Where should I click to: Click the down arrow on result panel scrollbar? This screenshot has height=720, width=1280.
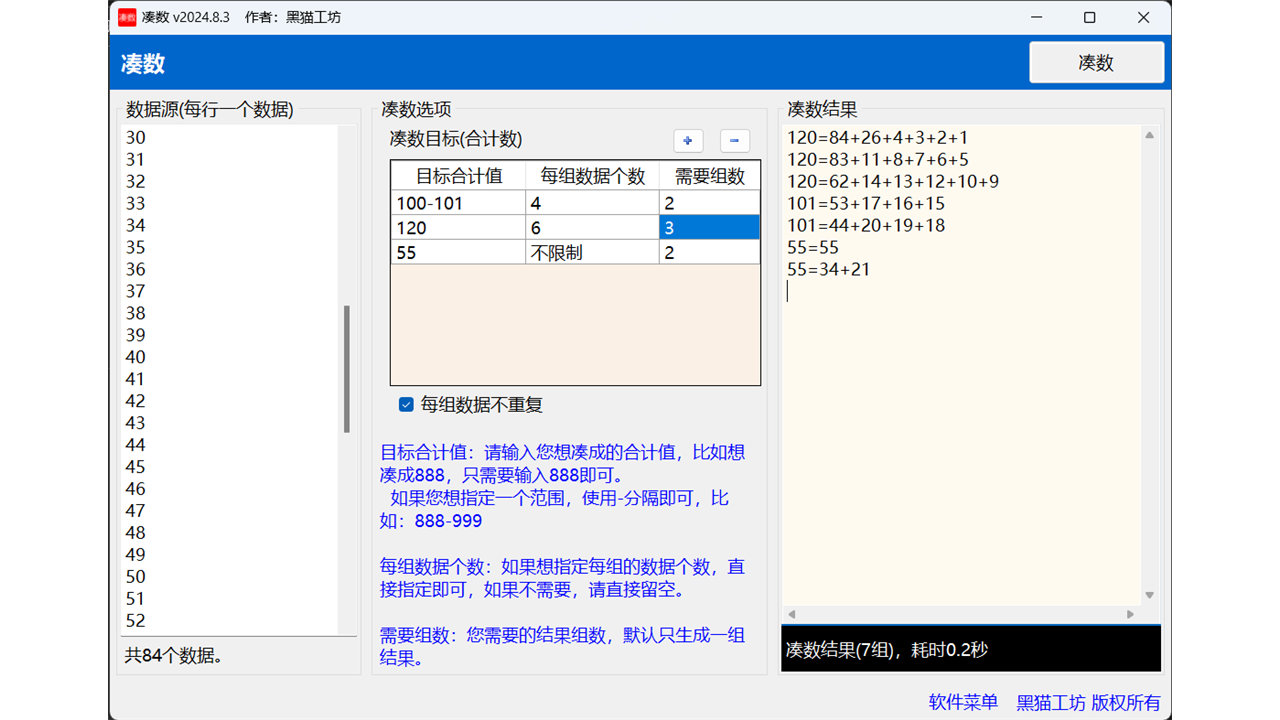point(1150,593)
